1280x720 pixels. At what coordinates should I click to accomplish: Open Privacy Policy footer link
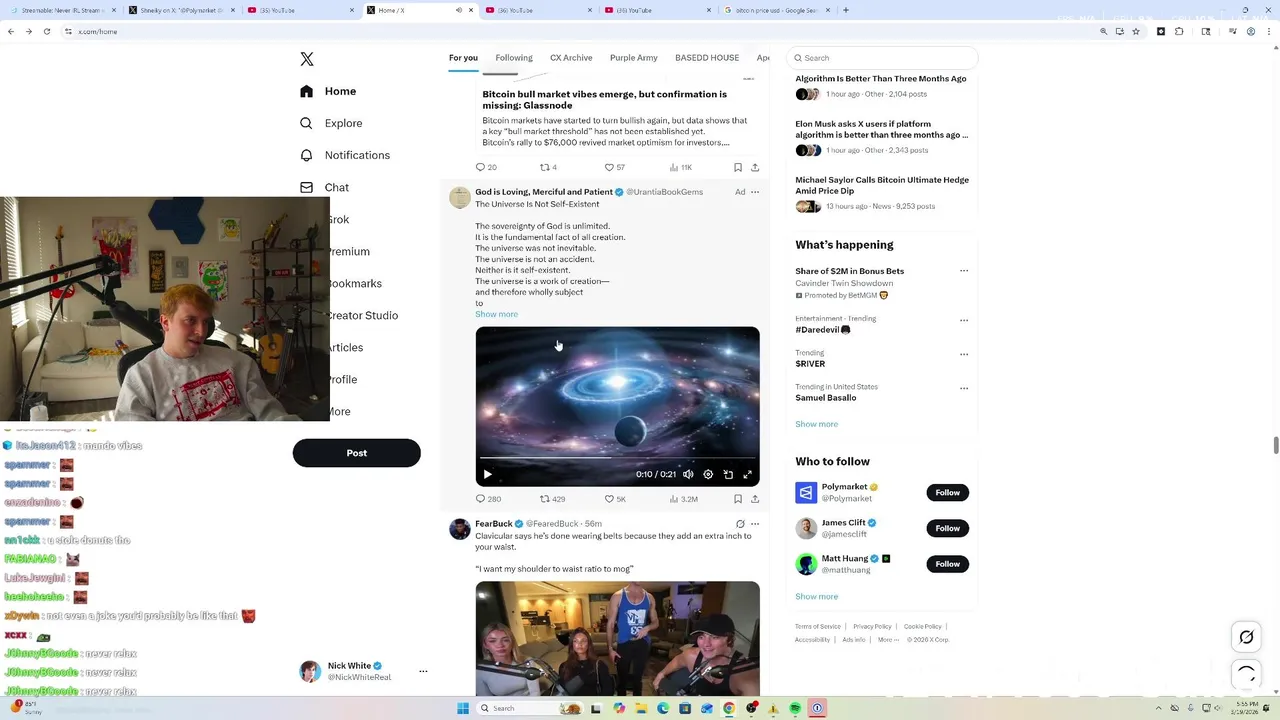872,627
